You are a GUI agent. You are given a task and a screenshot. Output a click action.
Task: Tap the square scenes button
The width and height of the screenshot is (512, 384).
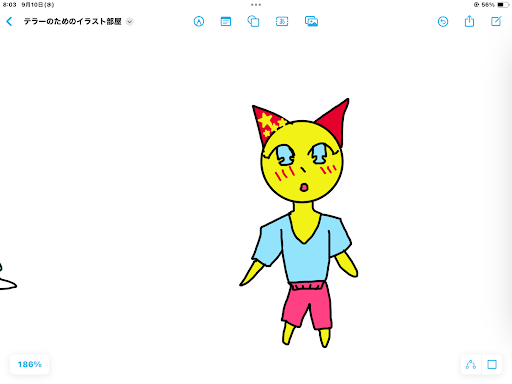click(x=492, y=364)
